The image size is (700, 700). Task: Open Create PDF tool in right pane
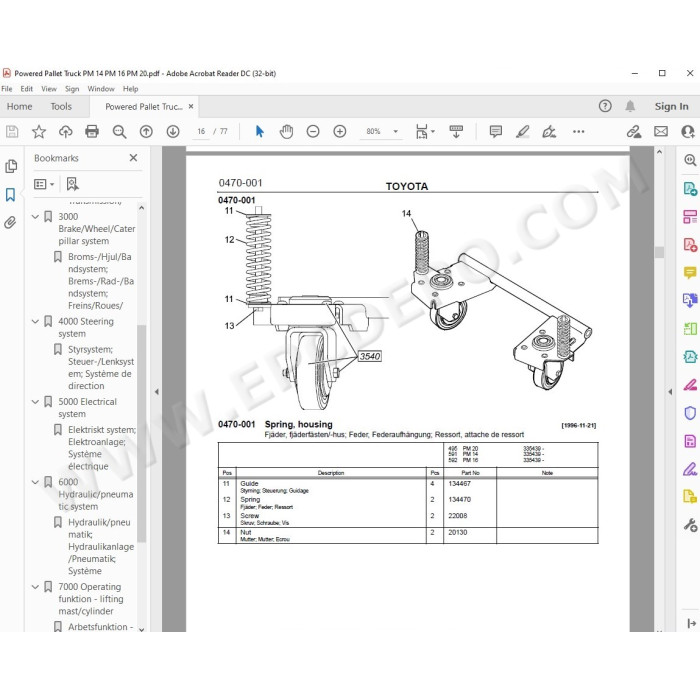click(690, 245)
